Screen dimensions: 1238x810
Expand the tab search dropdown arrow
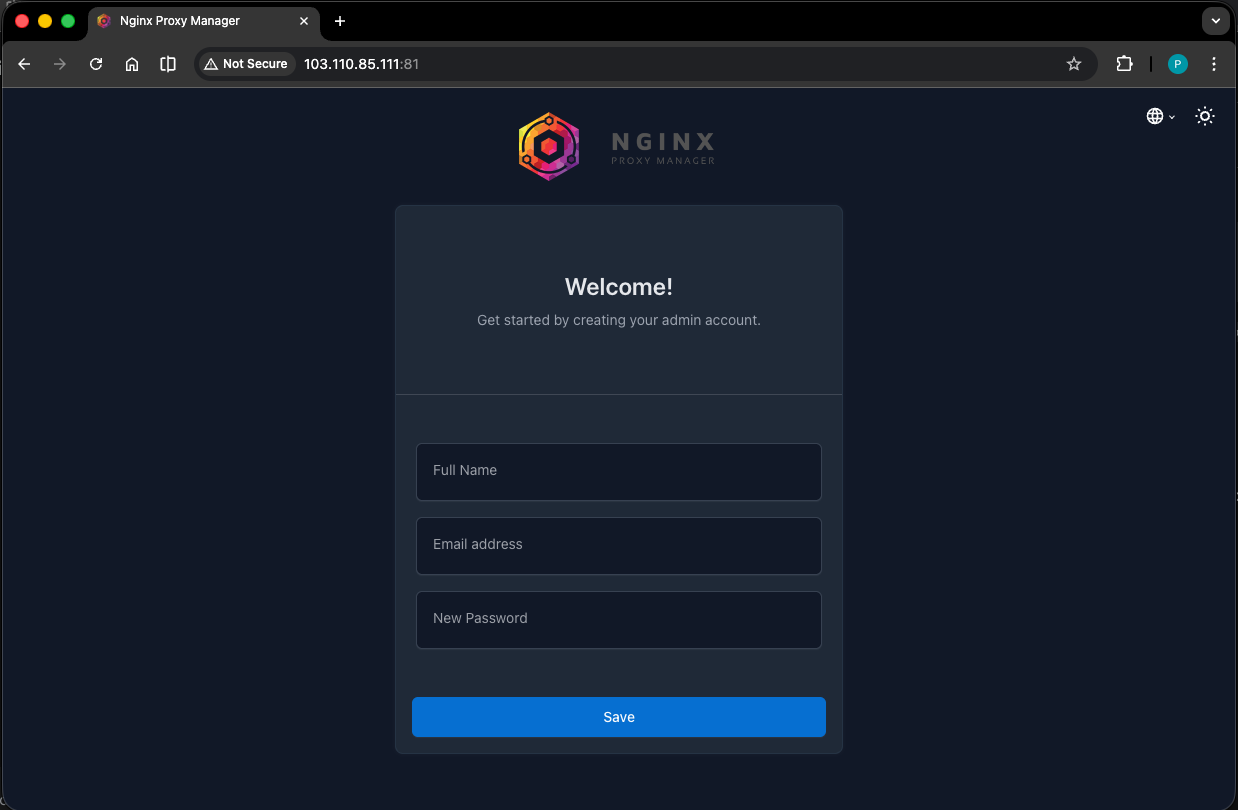click(x=1216, y=21)
